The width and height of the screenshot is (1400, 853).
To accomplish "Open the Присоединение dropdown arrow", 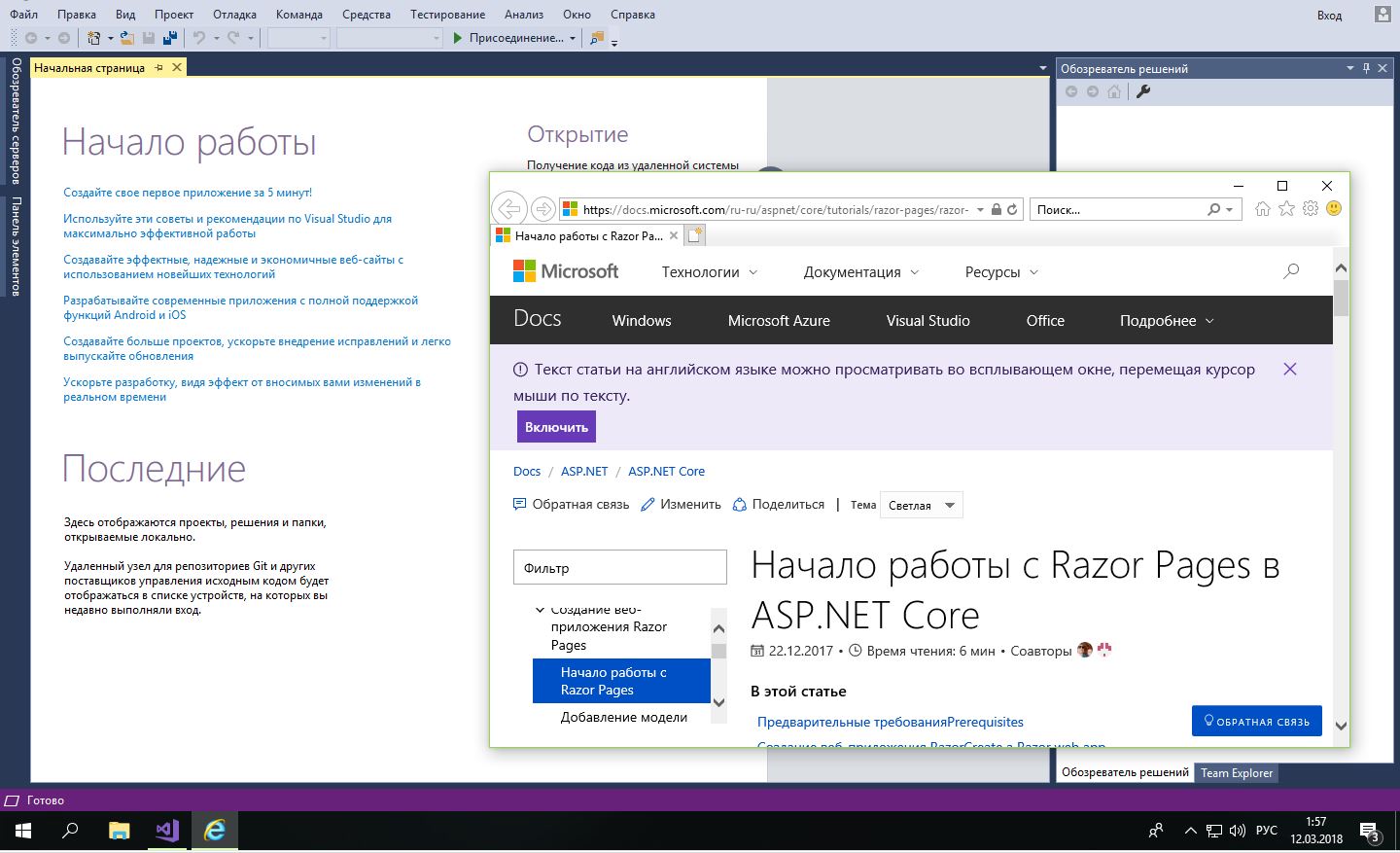I will [x=573, y=38].
